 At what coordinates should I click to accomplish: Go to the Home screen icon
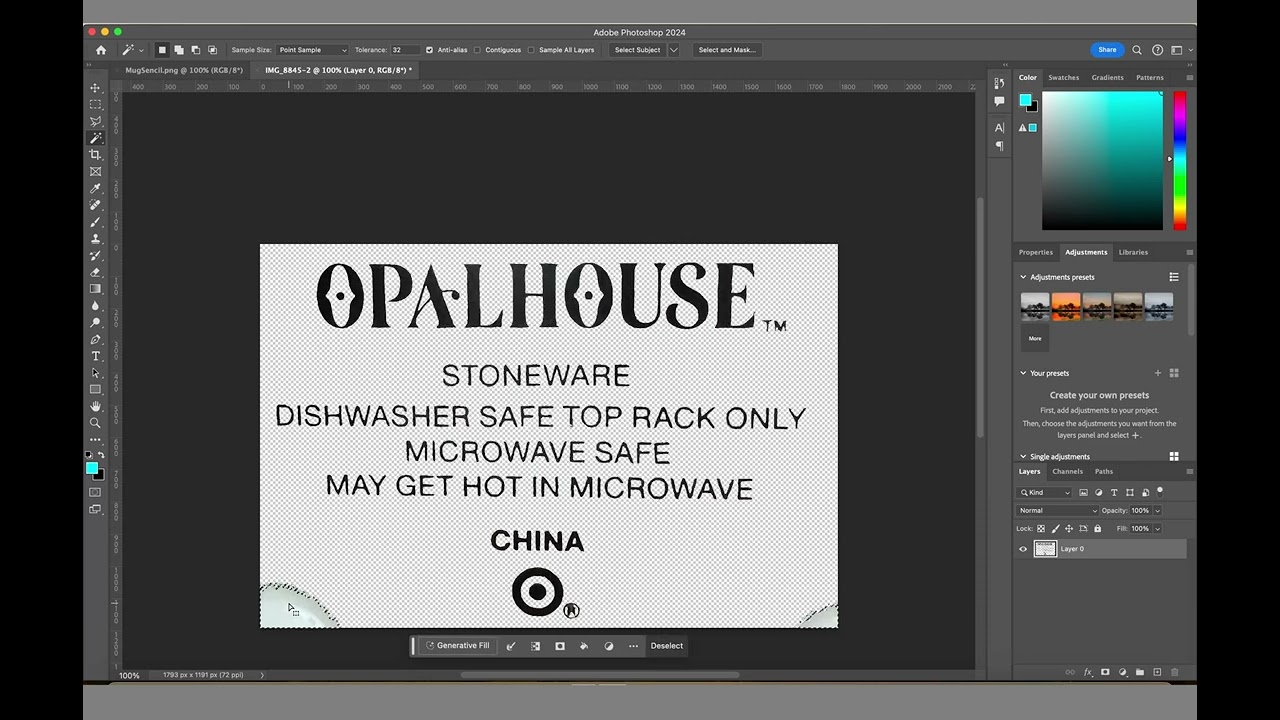pyautogui.click(x=101, y=50)
